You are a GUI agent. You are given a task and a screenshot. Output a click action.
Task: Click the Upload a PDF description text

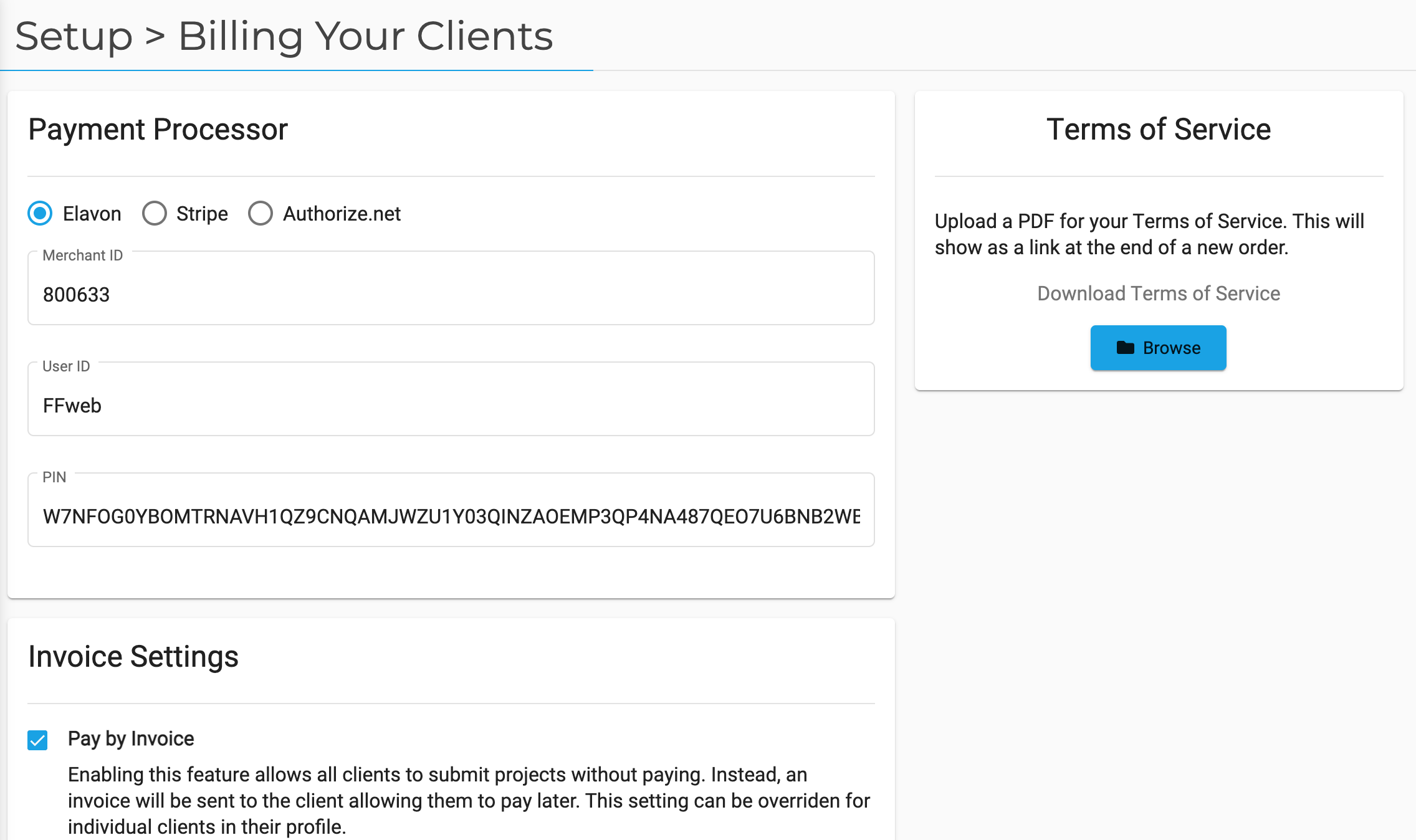[1150, 234]
